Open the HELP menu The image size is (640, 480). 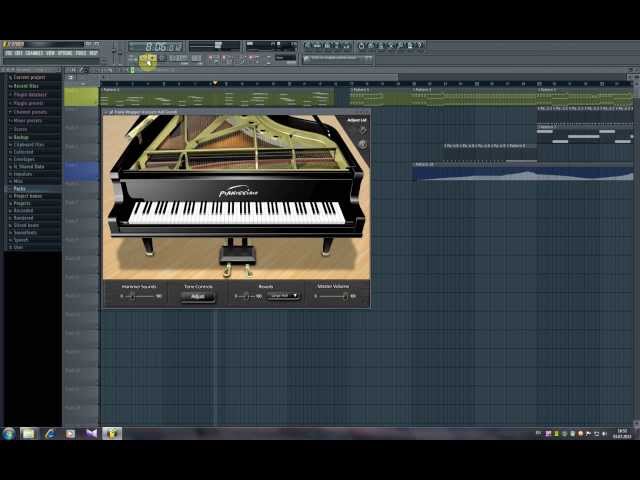(93, 53)
